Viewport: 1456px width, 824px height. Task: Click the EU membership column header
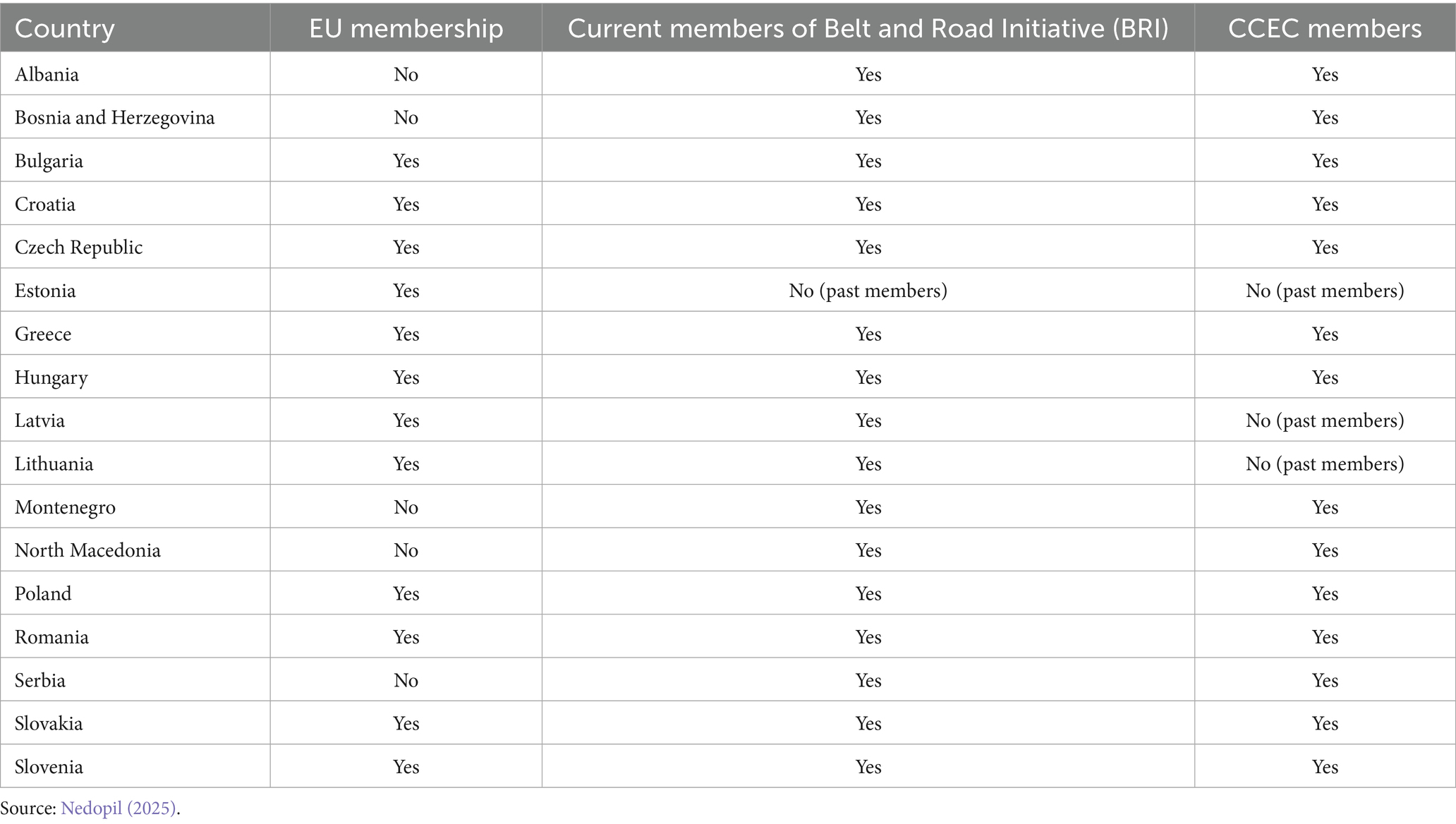tap(406, 28)
